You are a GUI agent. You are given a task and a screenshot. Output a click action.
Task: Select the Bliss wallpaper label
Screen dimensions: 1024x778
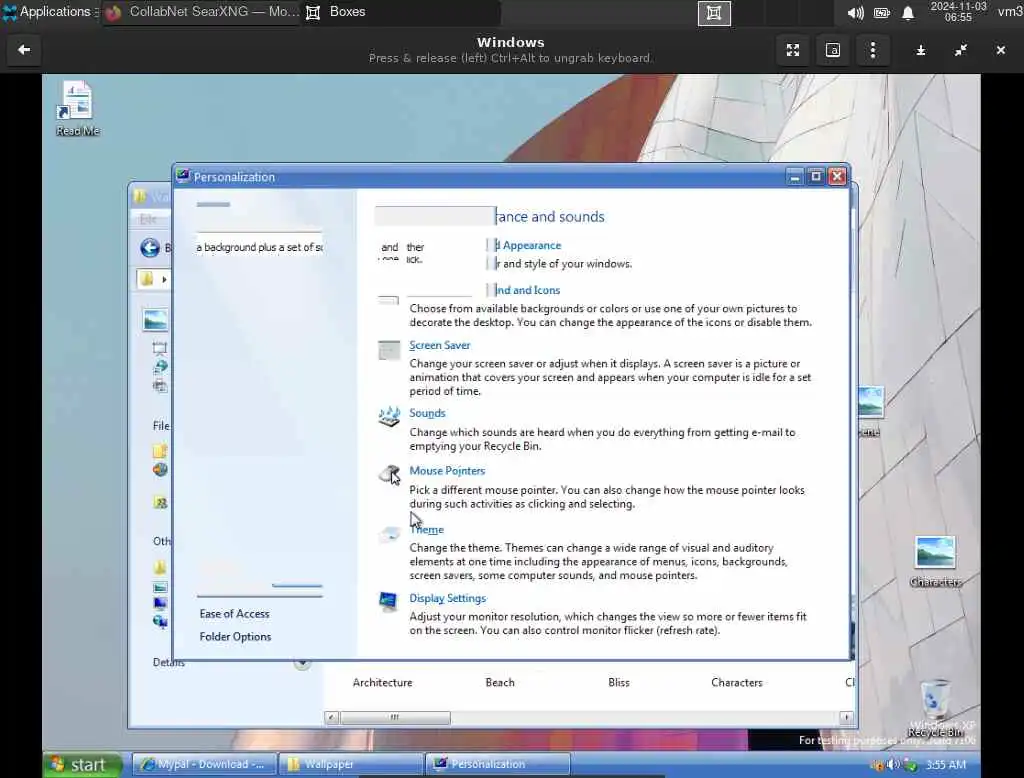tap(618, 683)
